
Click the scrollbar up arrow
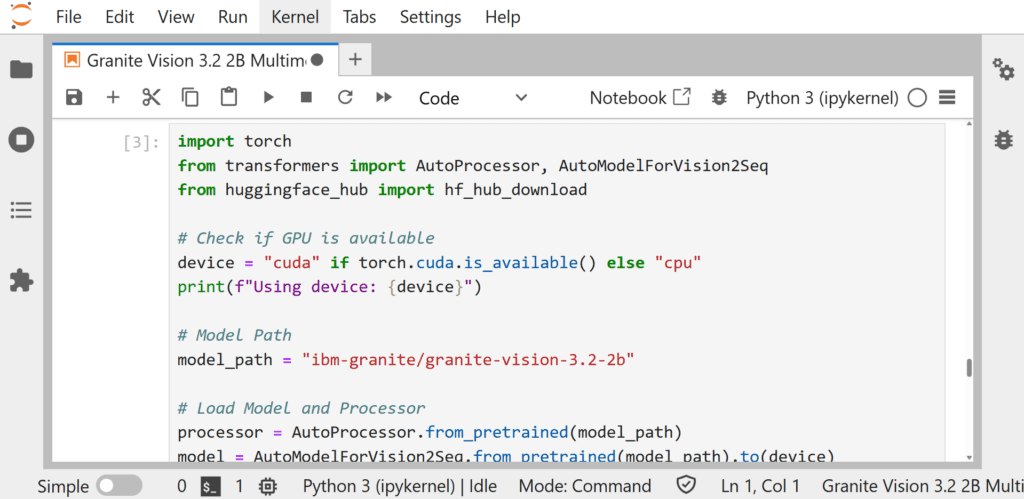[969, 124]
